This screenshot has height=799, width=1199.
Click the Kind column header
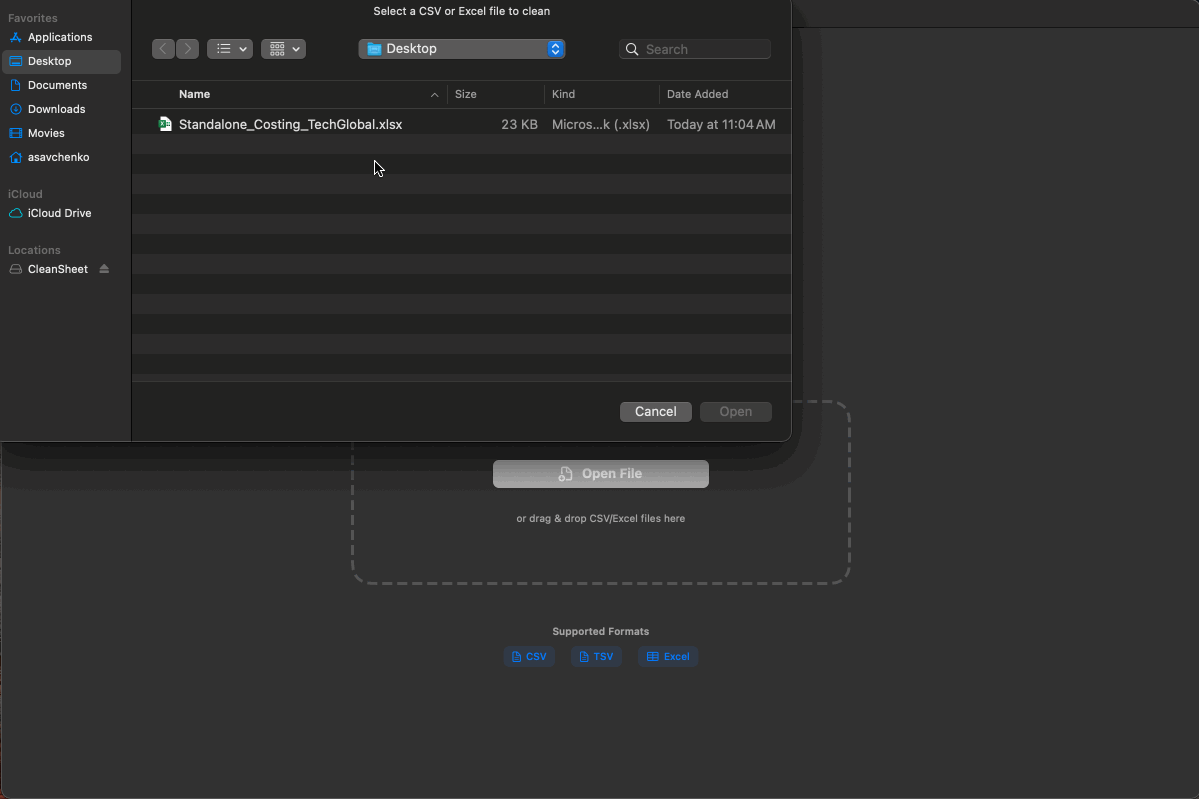(x=563, y=94)
